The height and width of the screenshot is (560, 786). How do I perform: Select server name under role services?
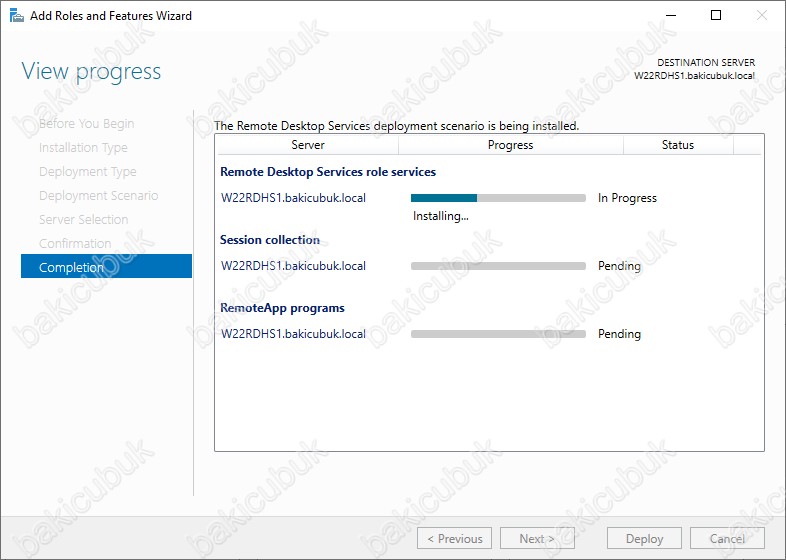pos(293,198)
